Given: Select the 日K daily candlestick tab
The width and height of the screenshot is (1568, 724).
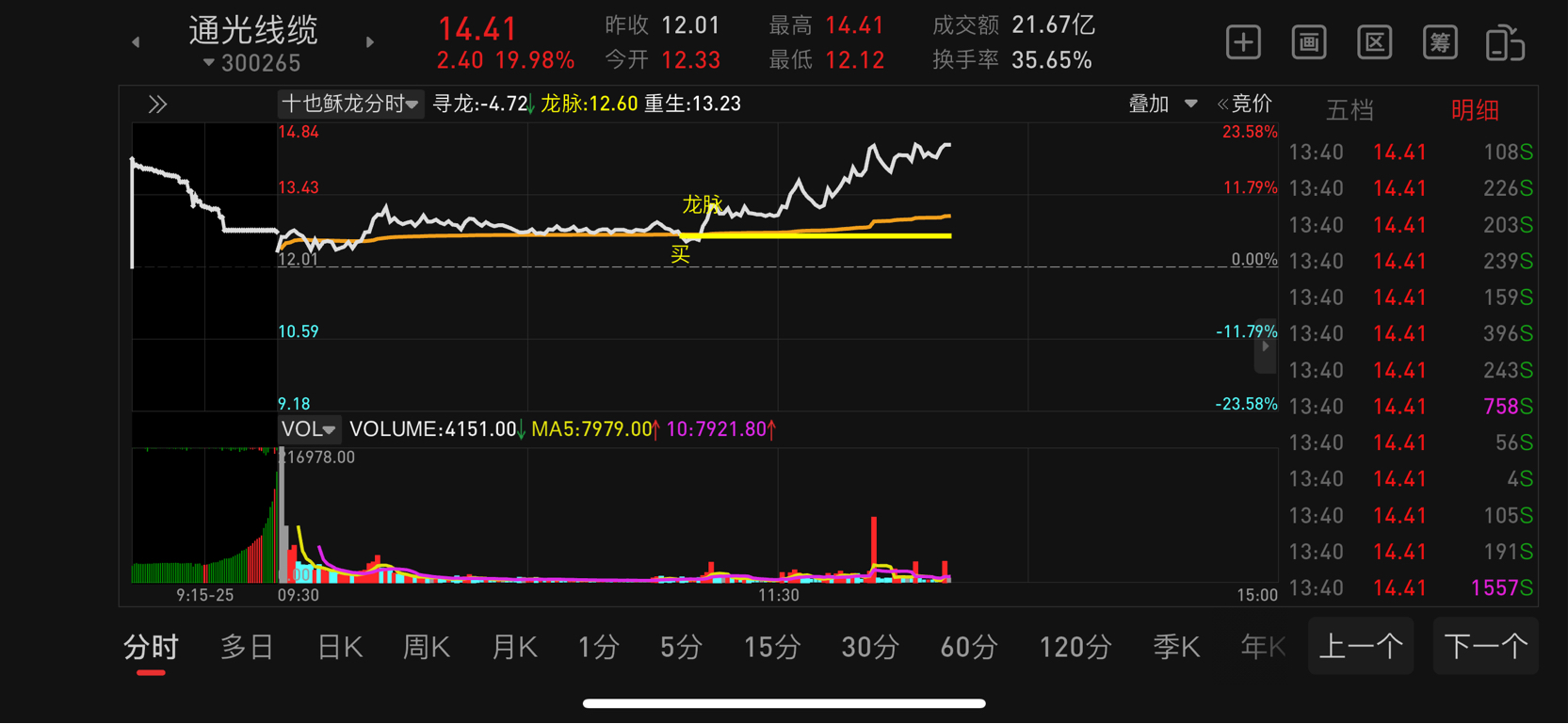Looking at the screenshot, I should 340,647.
